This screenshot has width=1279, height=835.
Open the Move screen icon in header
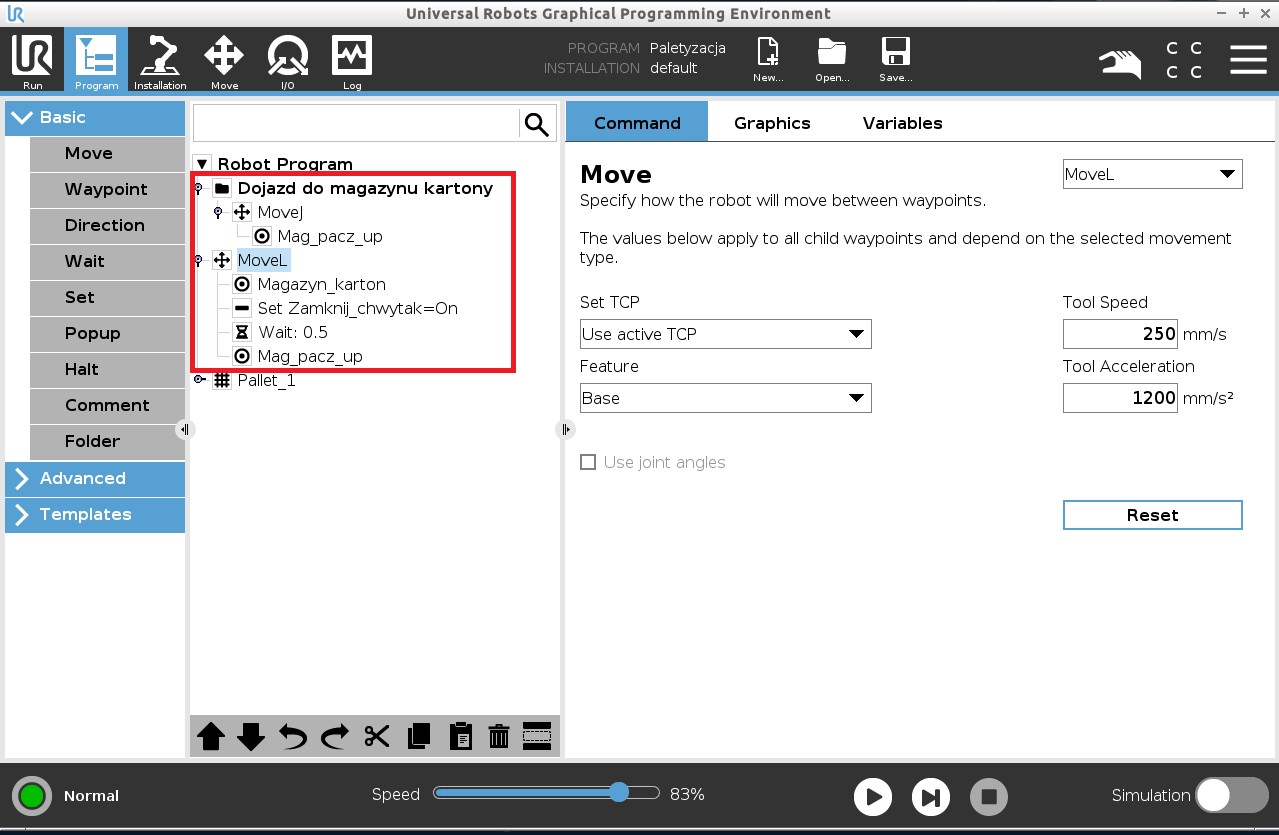coord(224,61)
